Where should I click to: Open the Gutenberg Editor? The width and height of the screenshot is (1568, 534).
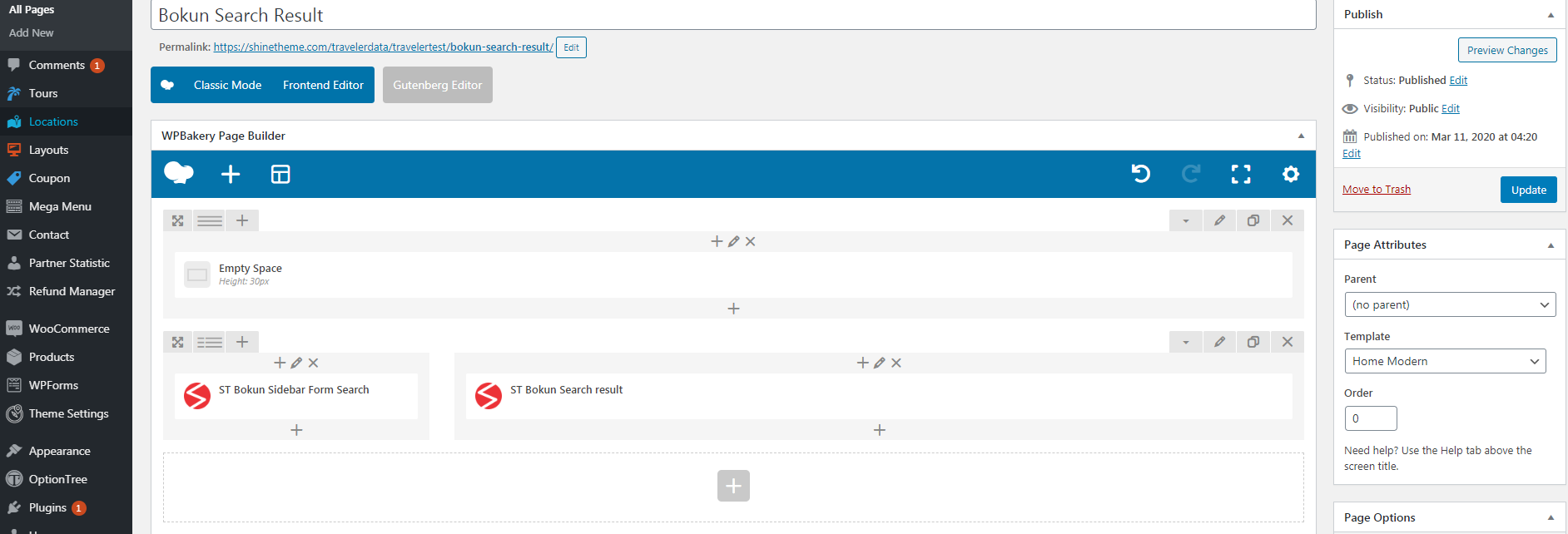pos(438,85)
